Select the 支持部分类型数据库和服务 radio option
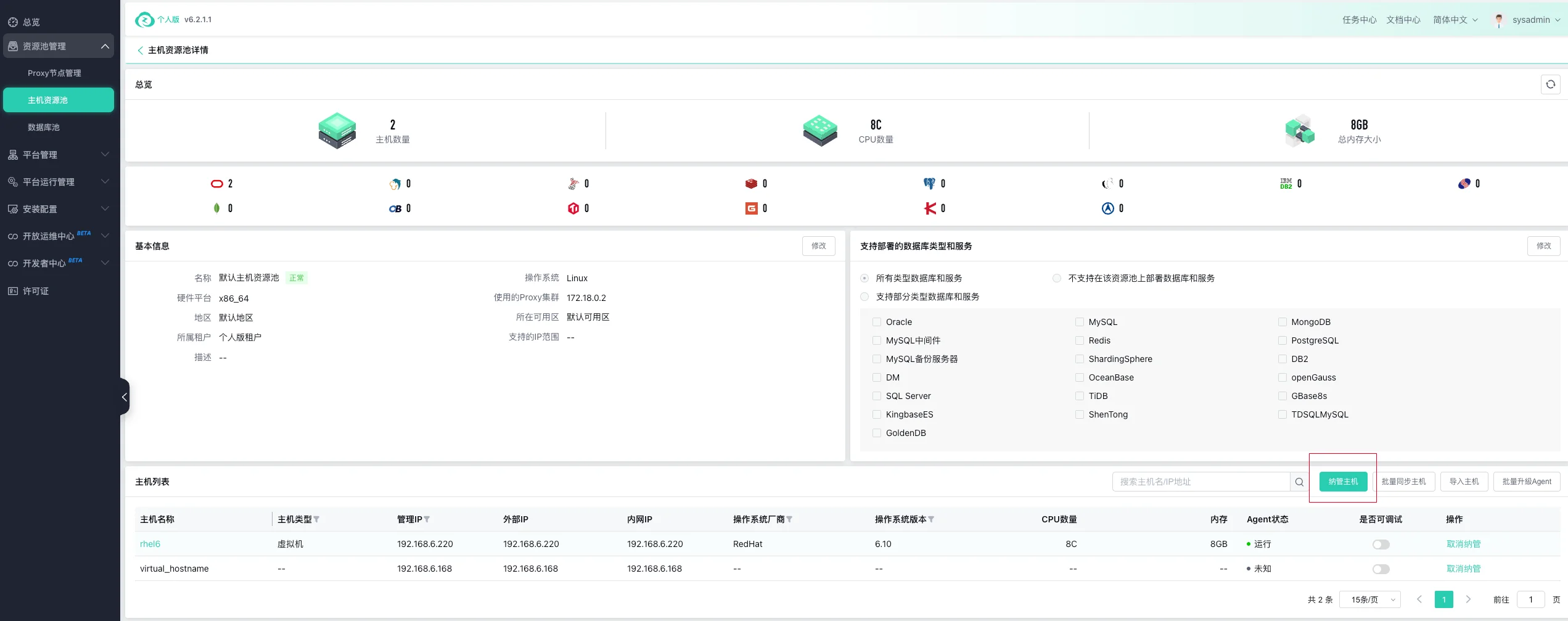 (x=864, y=297)
